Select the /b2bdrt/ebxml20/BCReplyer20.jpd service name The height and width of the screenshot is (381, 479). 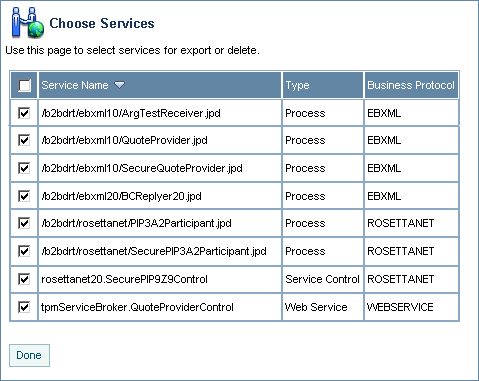pos(121,196)
